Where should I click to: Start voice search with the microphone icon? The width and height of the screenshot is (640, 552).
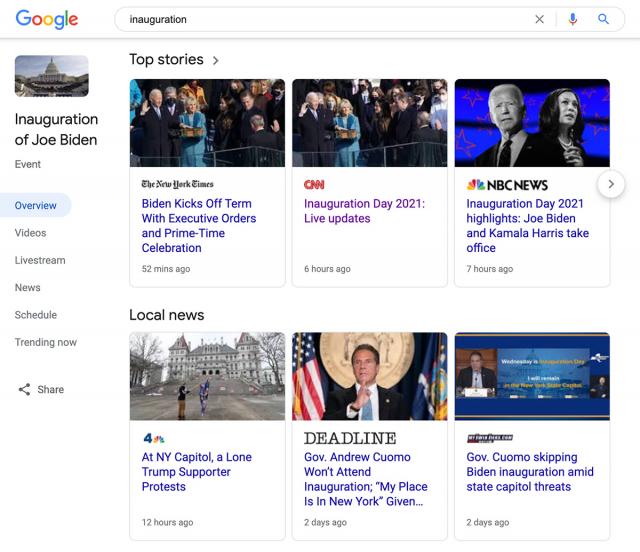tap(573, 19)
